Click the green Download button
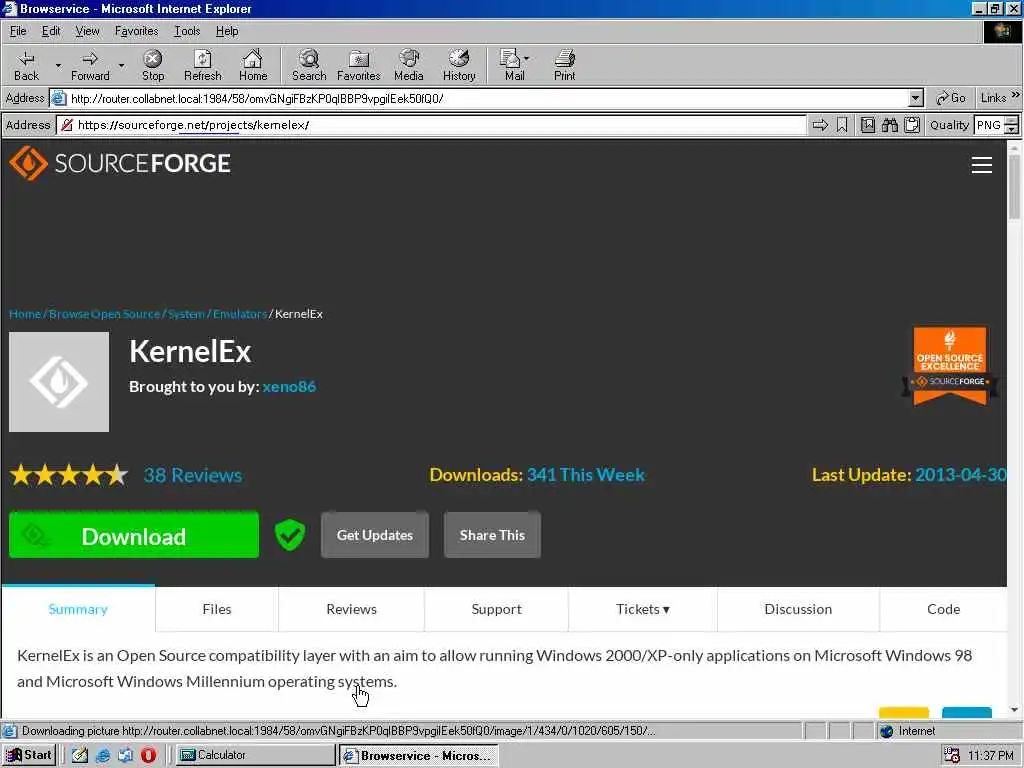Viewport: 1024px width, 768px height. pos(134,535)
